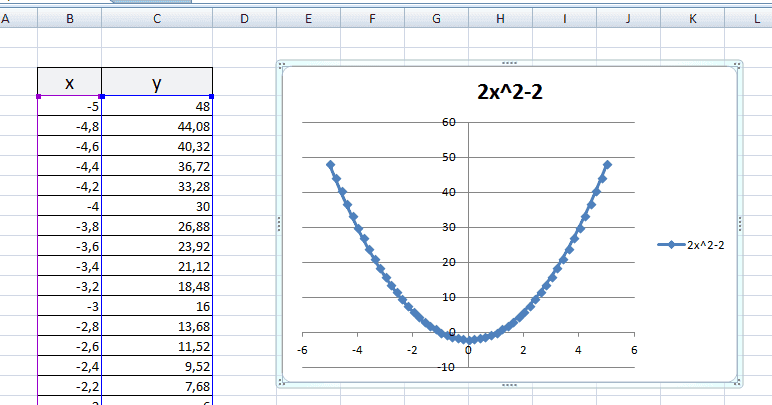Click the header cell labeled x
The width and height of the screenshot is (772, 405).
(x=69, y=83)
